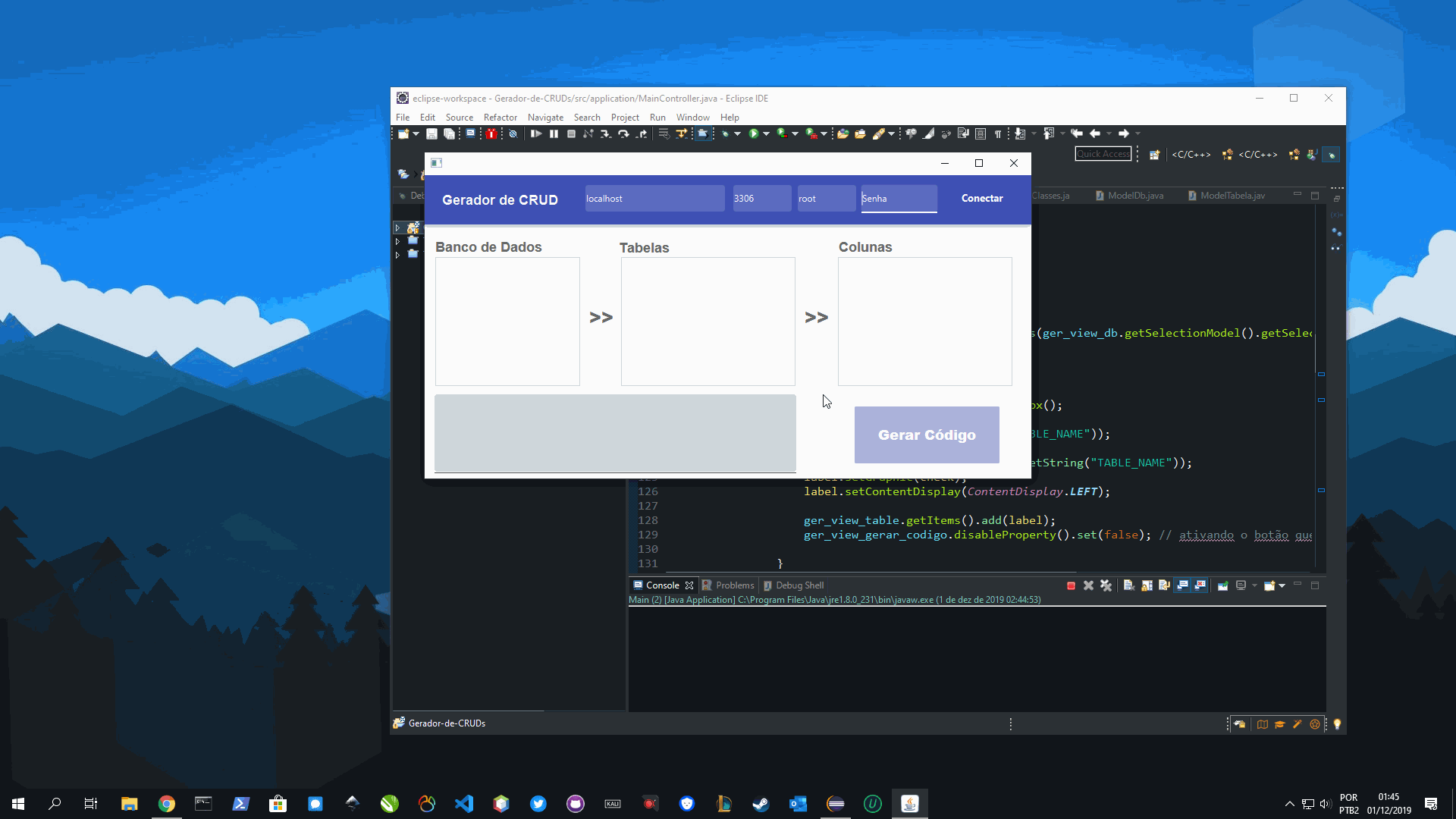The image size is (1456, 819).
Task: Click the Conectar button
Action: [982, 199]
